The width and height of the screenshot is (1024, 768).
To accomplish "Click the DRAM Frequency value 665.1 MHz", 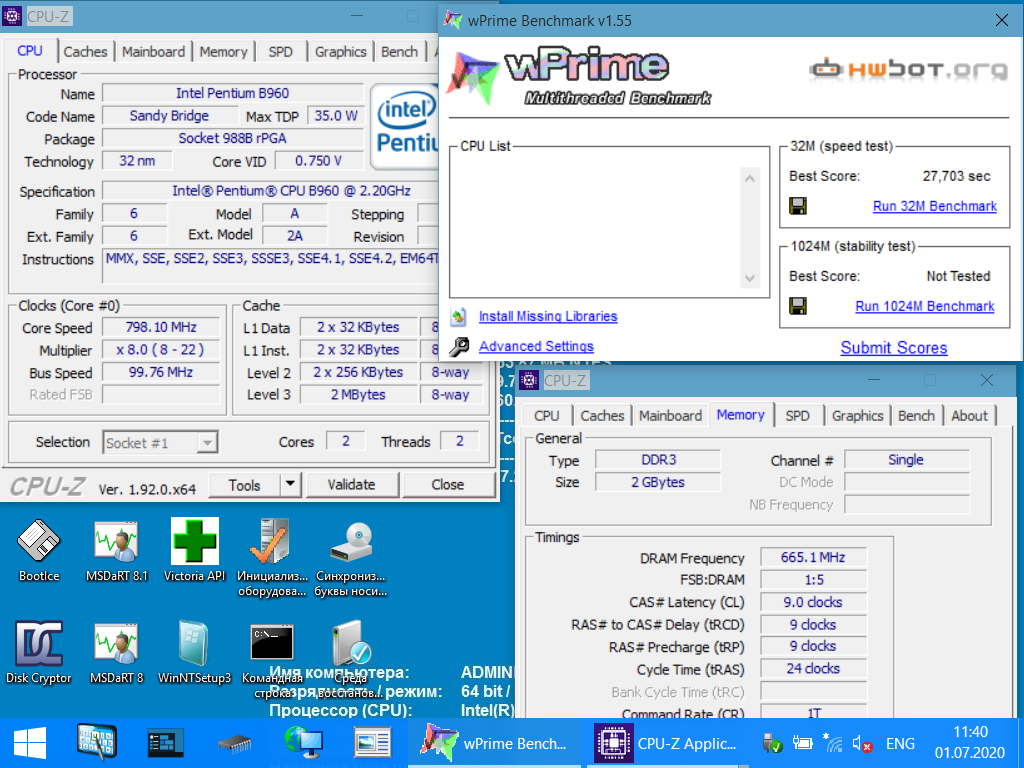I will click(x=813, y=558).
